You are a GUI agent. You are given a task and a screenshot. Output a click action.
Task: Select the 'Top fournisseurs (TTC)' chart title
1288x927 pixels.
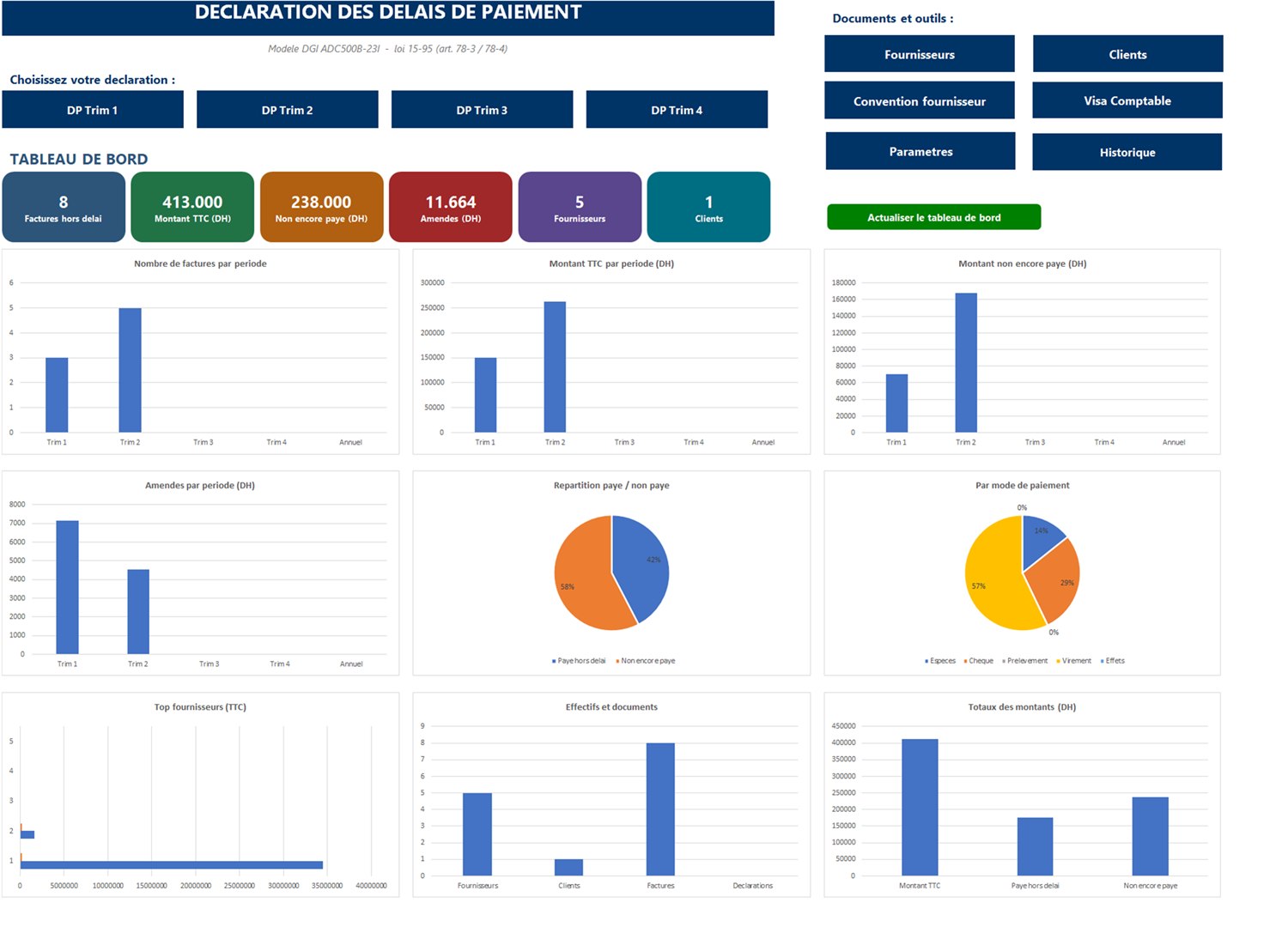[200, 706]
